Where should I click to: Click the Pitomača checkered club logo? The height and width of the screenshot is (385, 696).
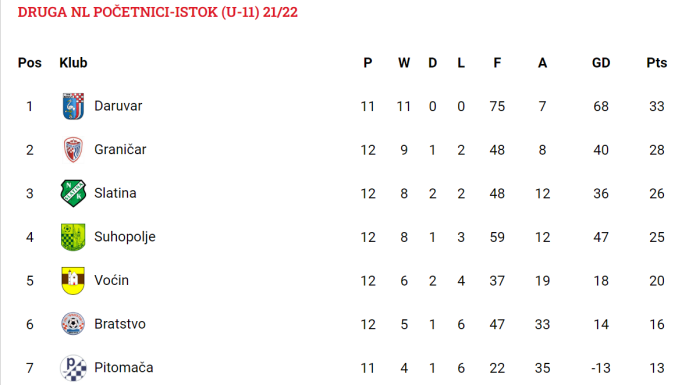[x=73, y=368]
